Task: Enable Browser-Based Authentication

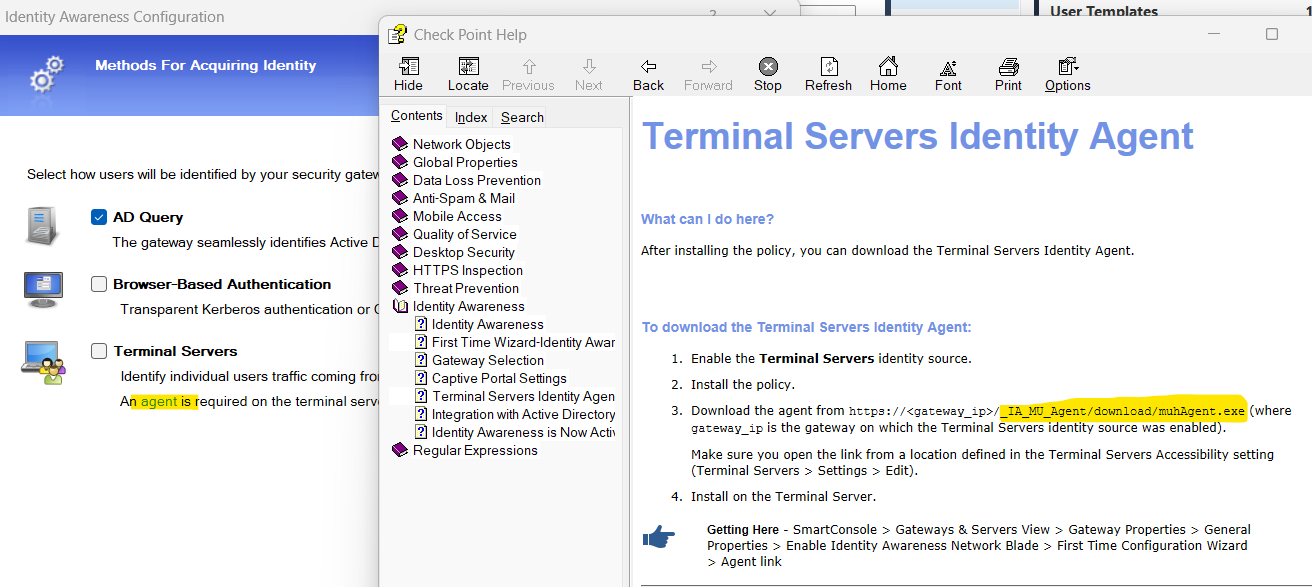Action: pyautogui.click(x=98, y=284)
